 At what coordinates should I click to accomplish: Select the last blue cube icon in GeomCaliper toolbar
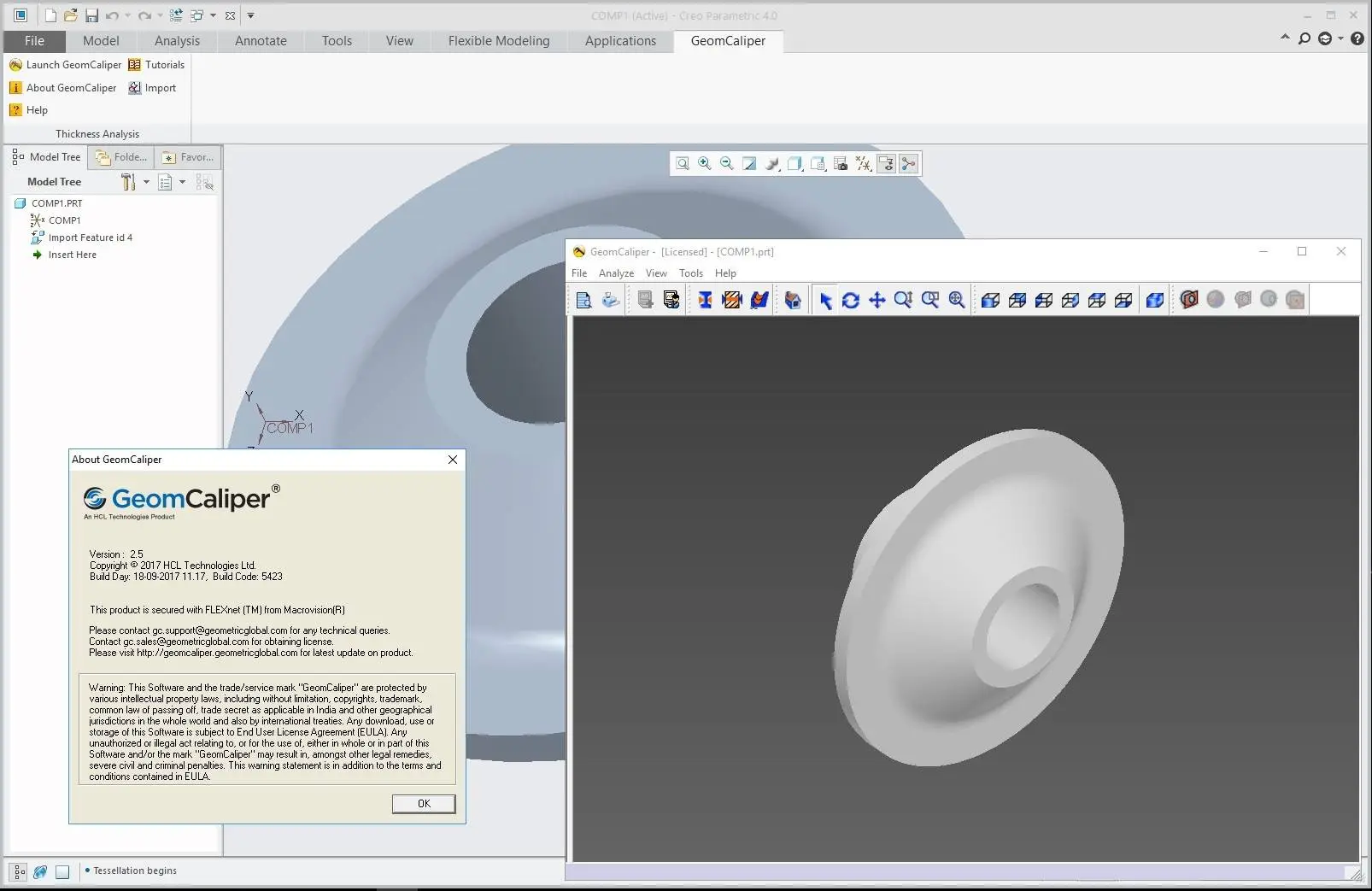point(1155,300)
